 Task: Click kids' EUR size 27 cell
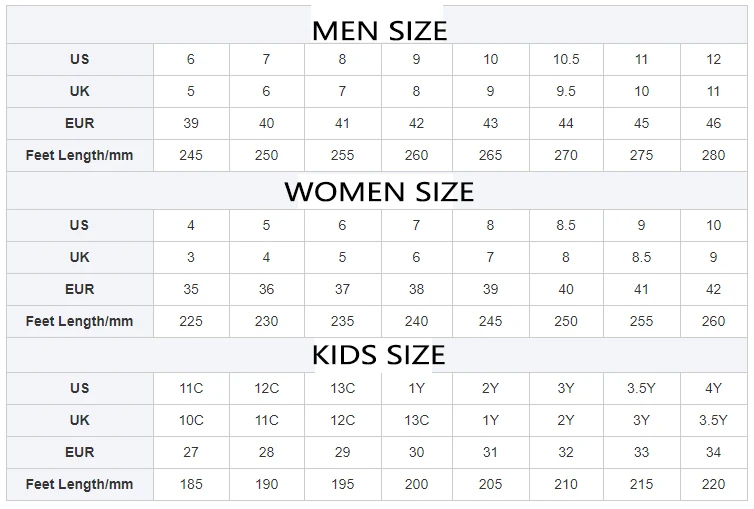click(191, 452)
